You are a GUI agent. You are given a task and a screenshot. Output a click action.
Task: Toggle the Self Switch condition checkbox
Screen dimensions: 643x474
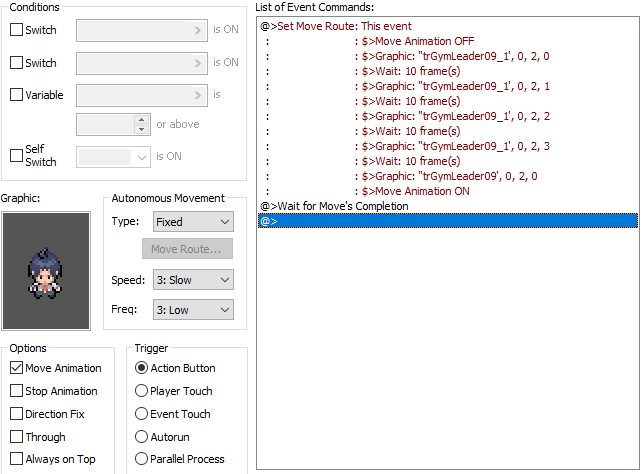click(x=16, y=155)
